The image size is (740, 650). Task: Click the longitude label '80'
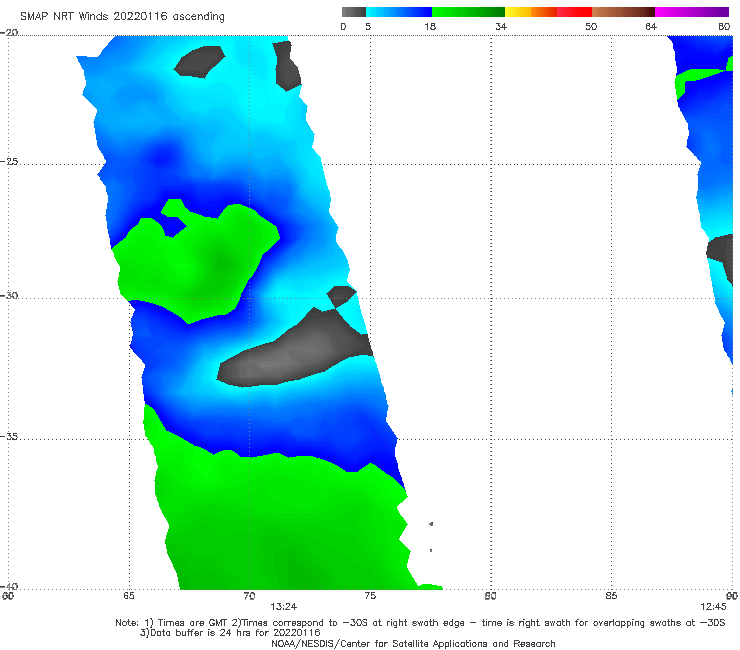[490, 596]
